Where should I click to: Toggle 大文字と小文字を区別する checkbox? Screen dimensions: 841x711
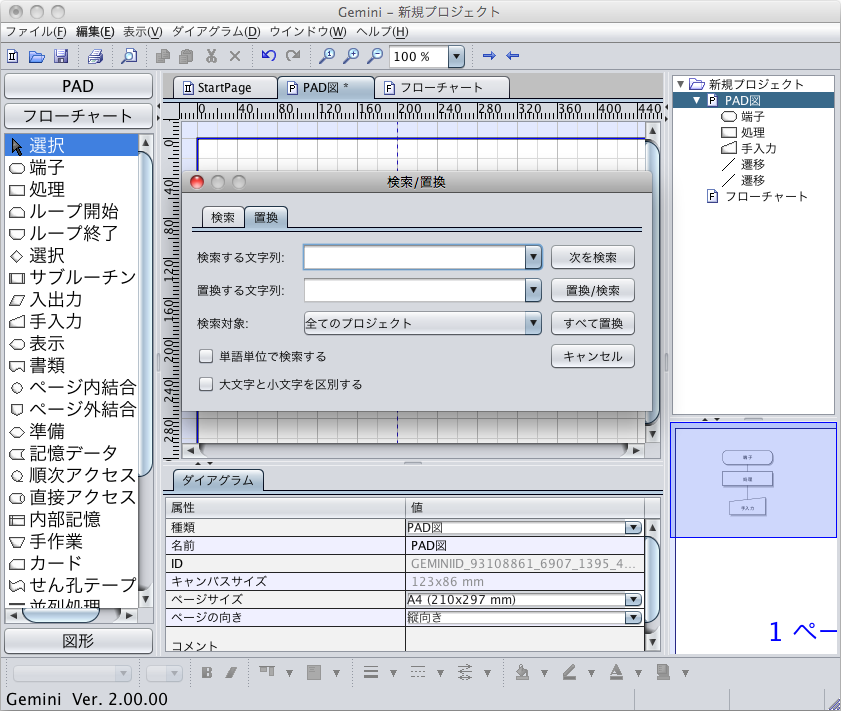coord(206,384)
